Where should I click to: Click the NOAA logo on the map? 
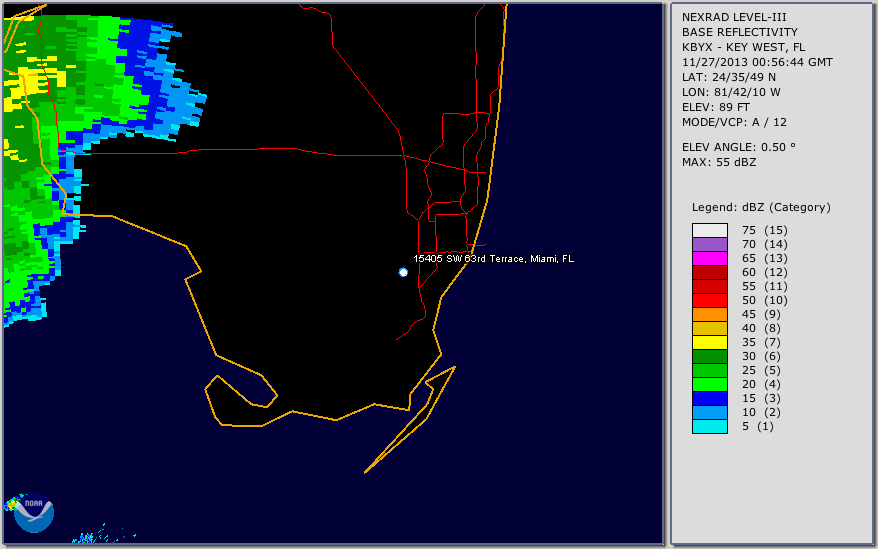[34, 513]
